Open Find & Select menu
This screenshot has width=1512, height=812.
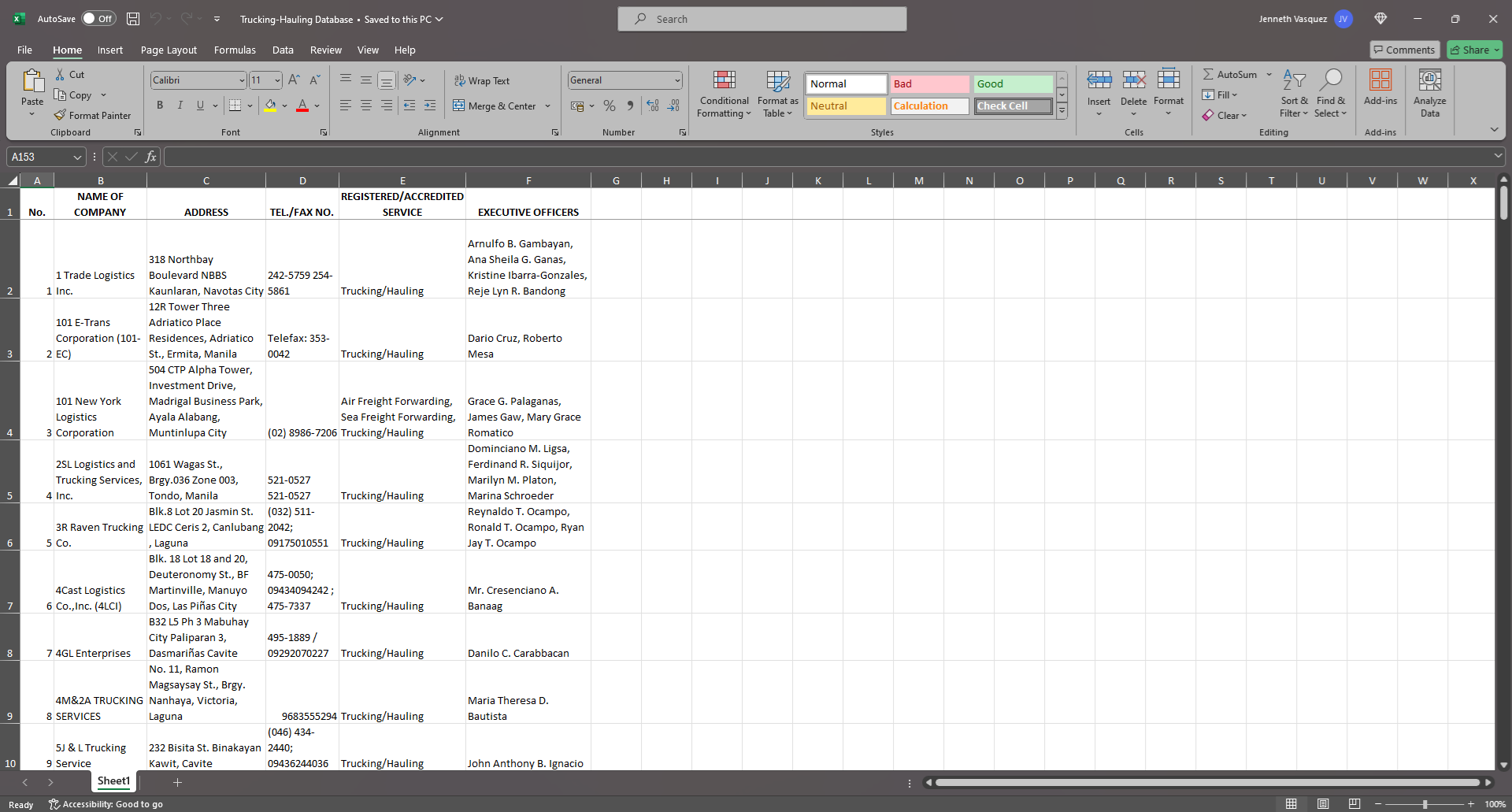(x=1331, y=93)
